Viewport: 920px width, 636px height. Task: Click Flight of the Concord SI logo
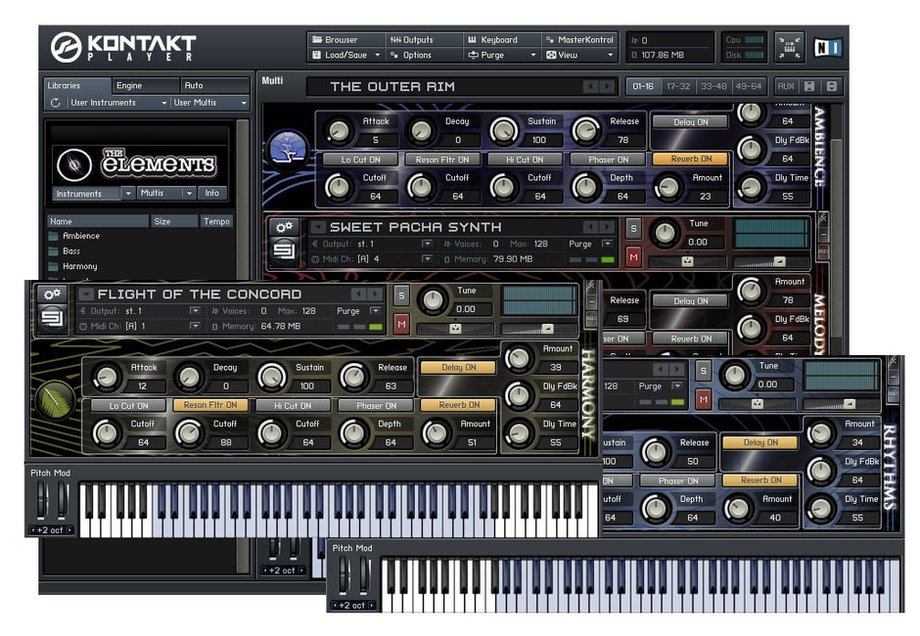click(52, 319)
